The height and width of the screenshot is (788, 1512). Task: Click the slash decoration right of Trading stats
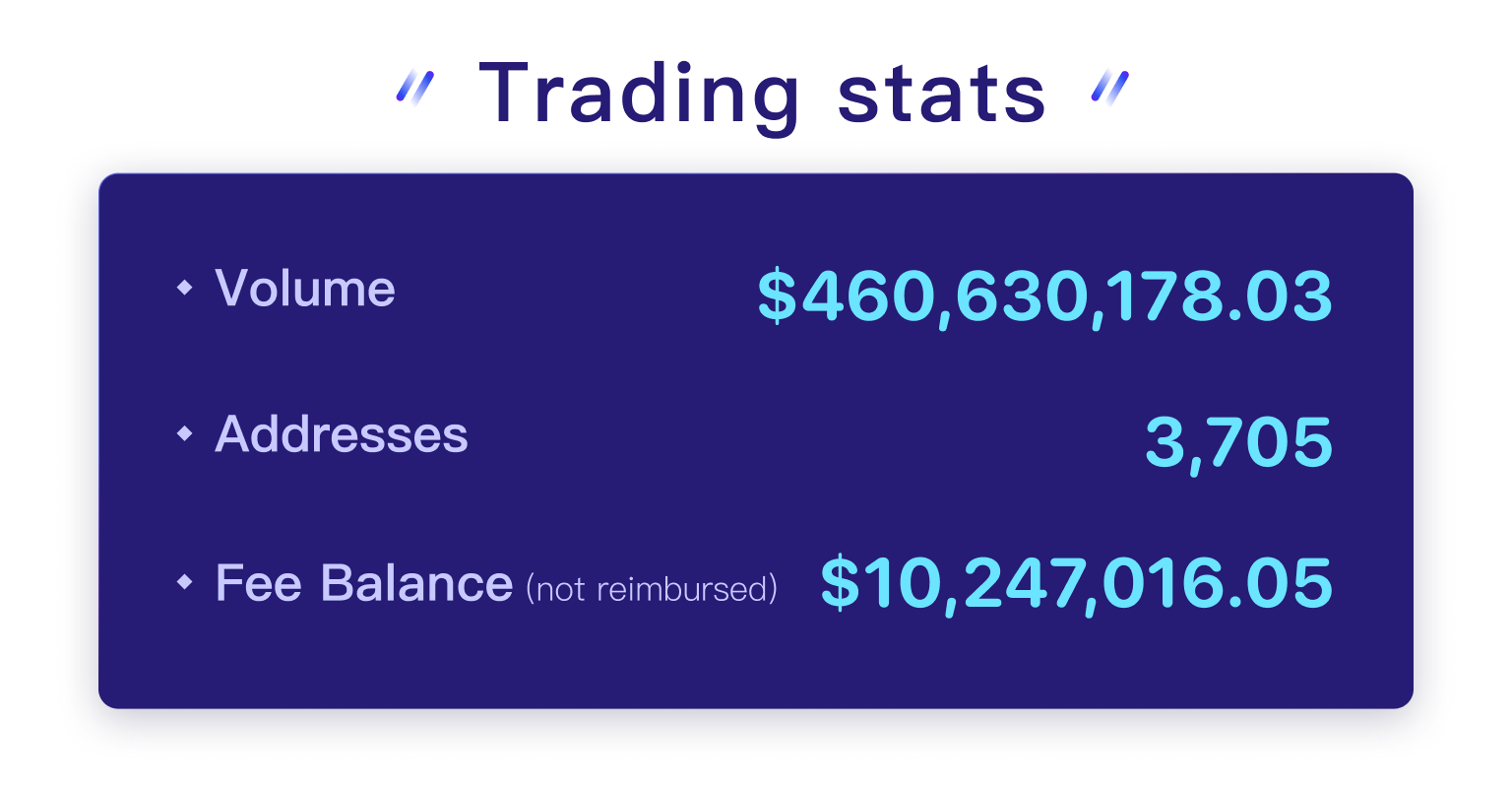click(1110, 87)
